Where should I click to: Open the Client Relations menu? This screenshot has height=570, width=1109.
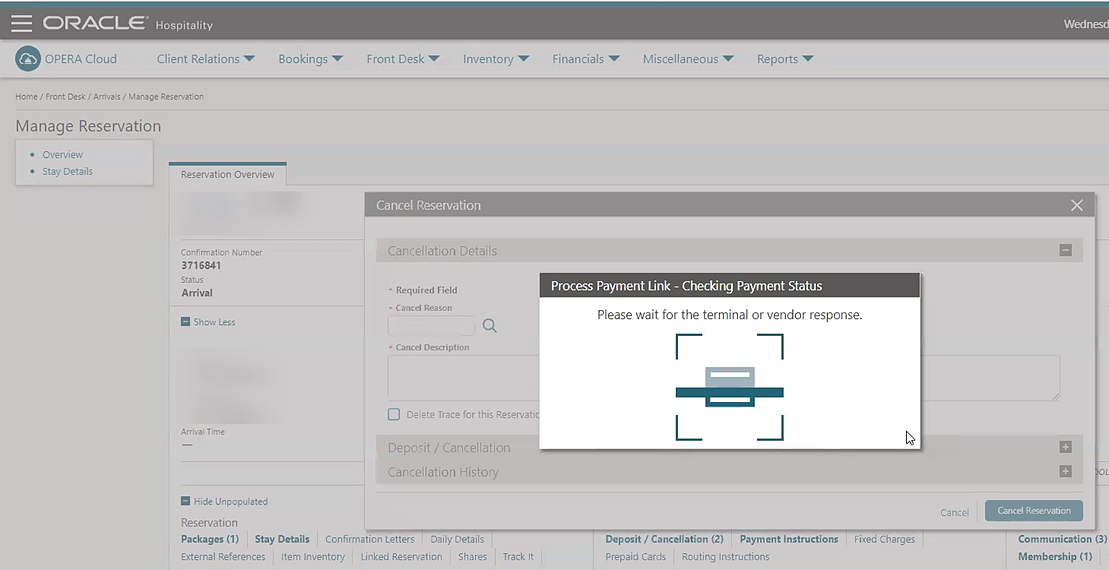205,59
